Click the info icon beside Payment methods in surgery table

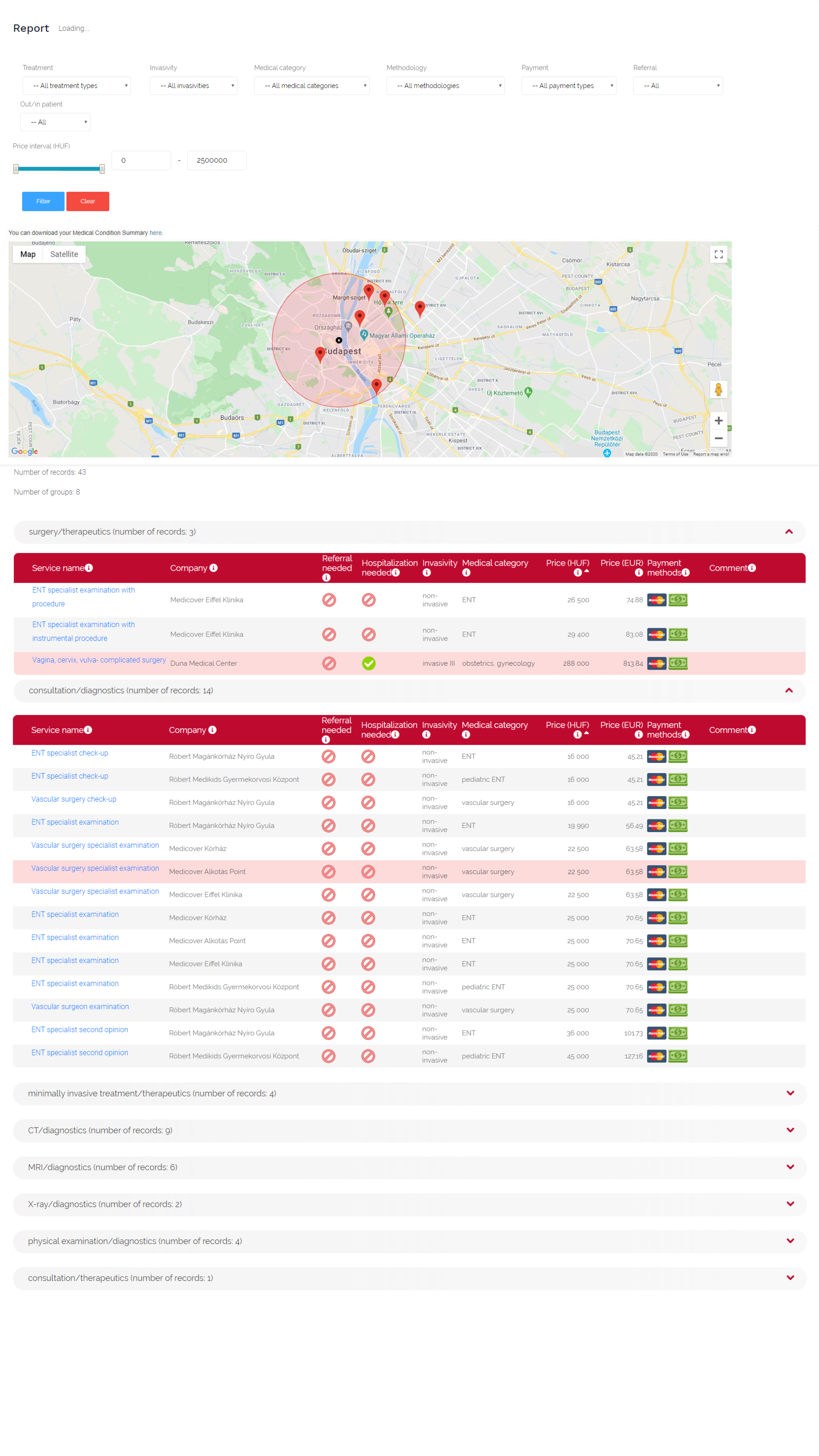[x=686, y=573]
